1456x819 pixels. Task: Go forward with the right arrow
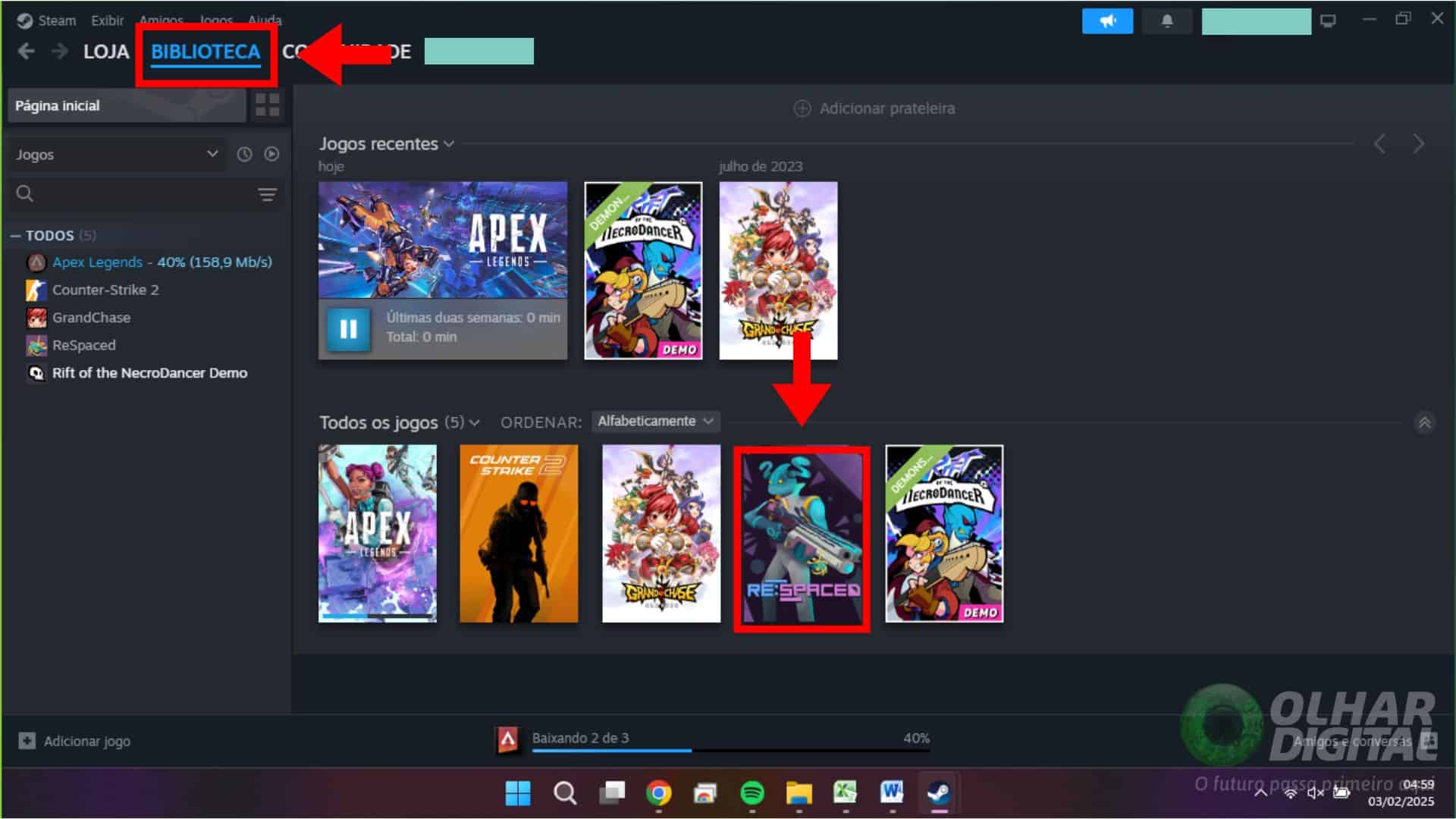click(x=60, y=52)
